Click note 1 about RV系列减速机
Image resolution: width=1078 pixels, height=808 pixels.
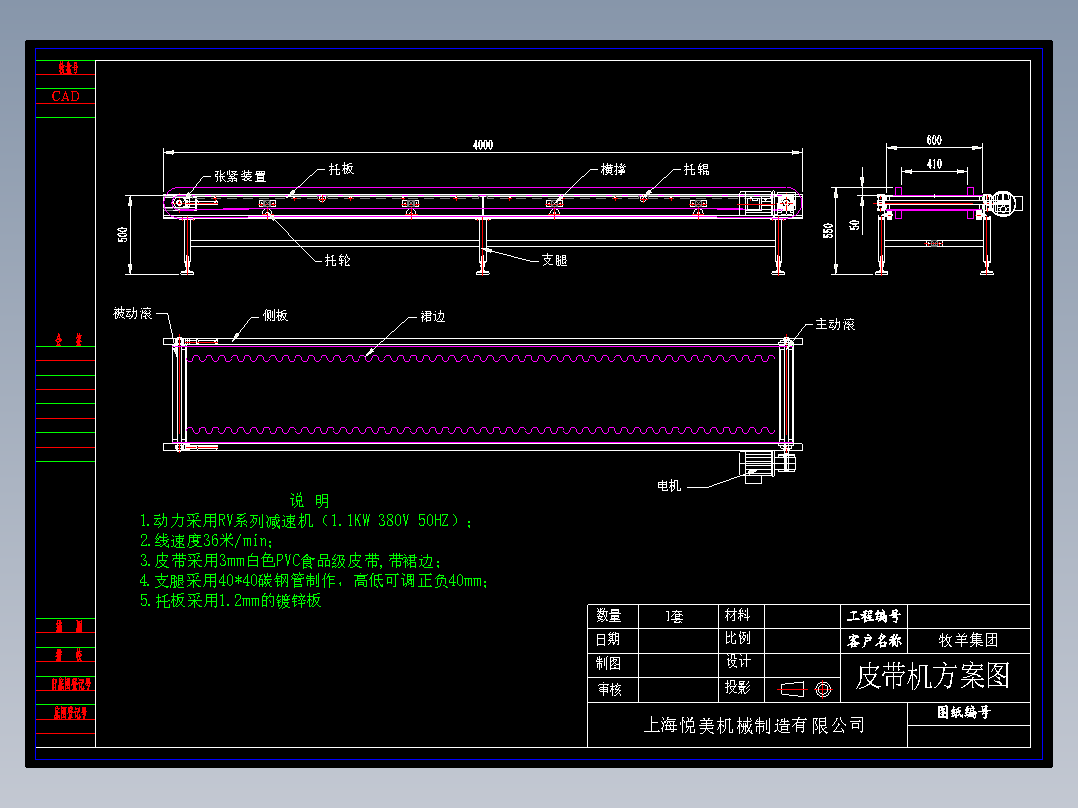coord(306,521)
